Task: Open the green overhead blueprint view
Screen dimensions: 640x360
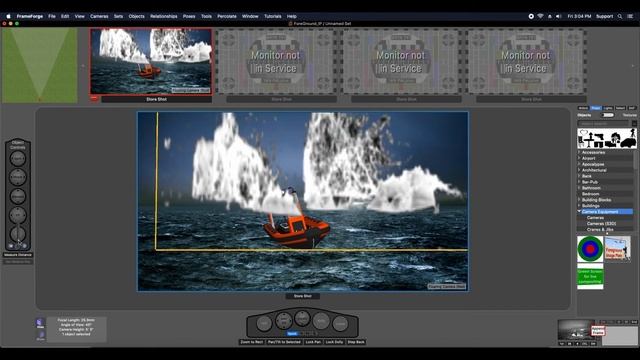Action: (x=40, y=65)
